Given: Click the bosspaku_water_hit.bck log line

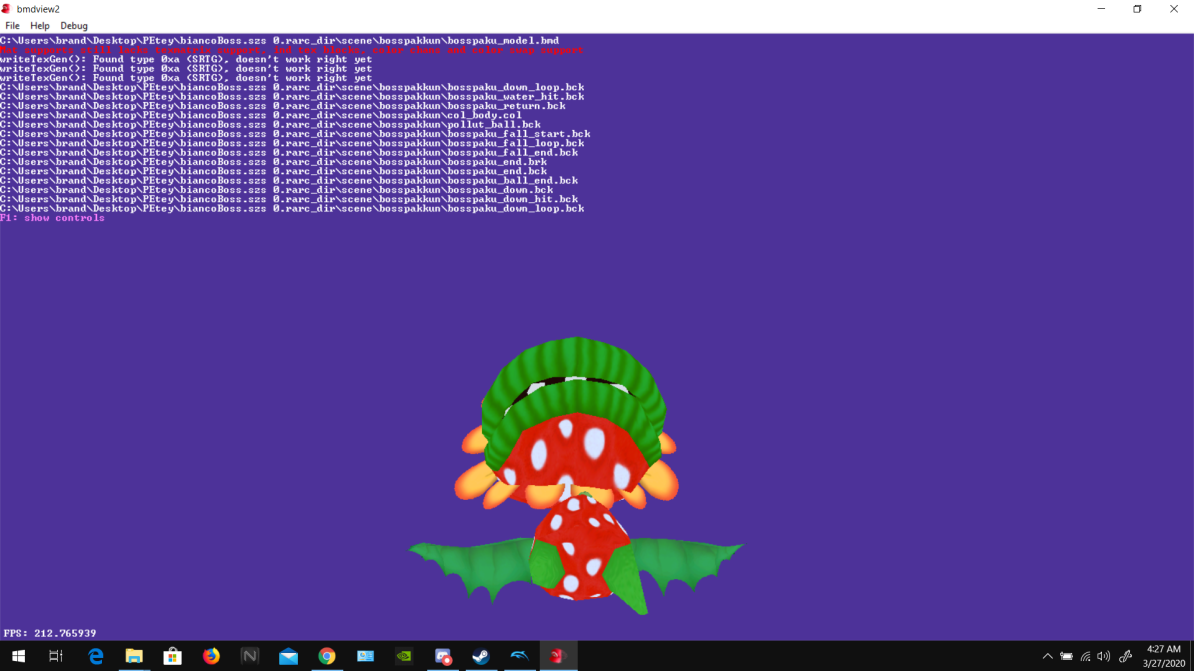Looking at the screenshot, I should pos(292,97).
